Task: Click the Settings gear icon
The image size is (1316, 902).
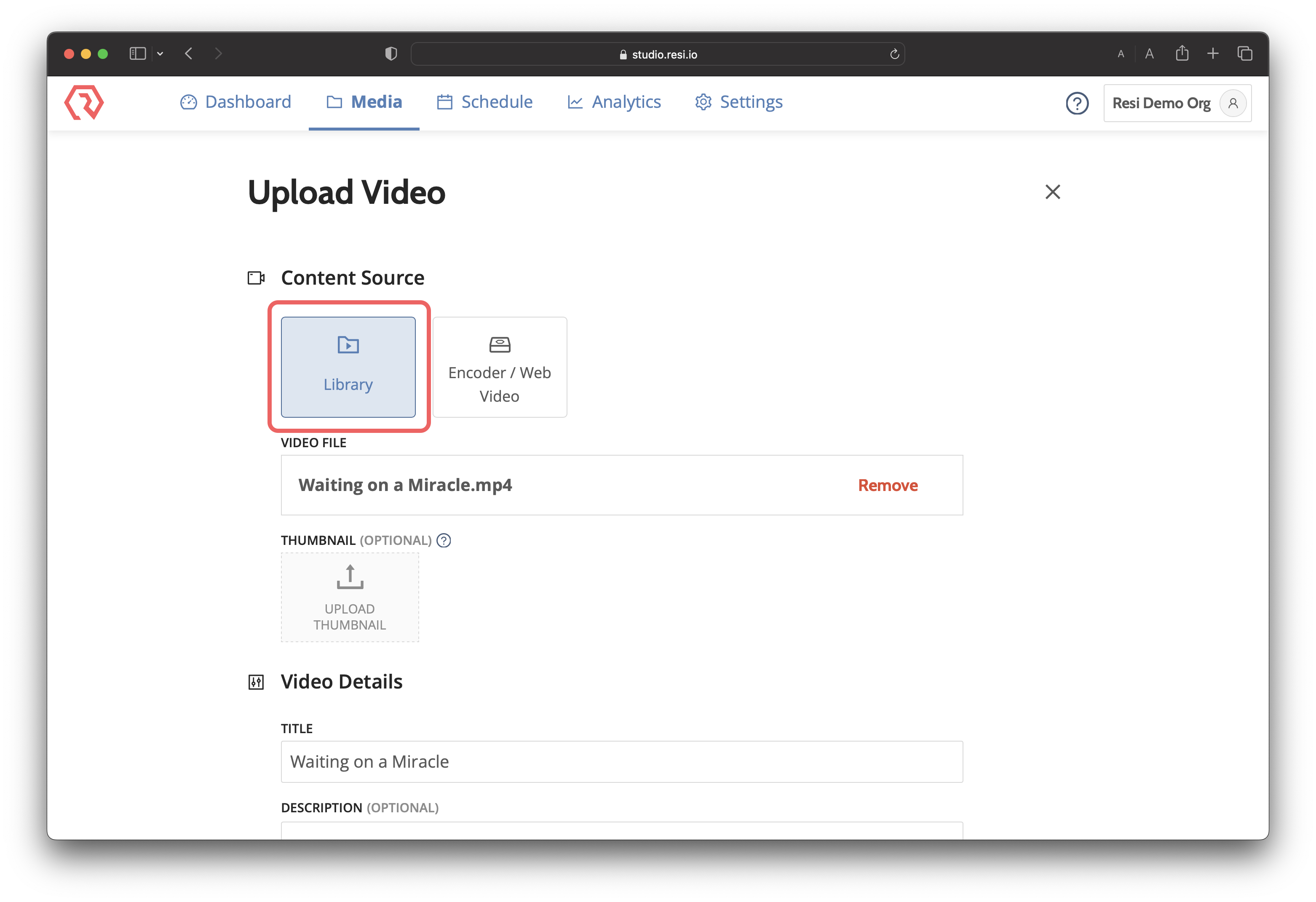Action: 703,102
